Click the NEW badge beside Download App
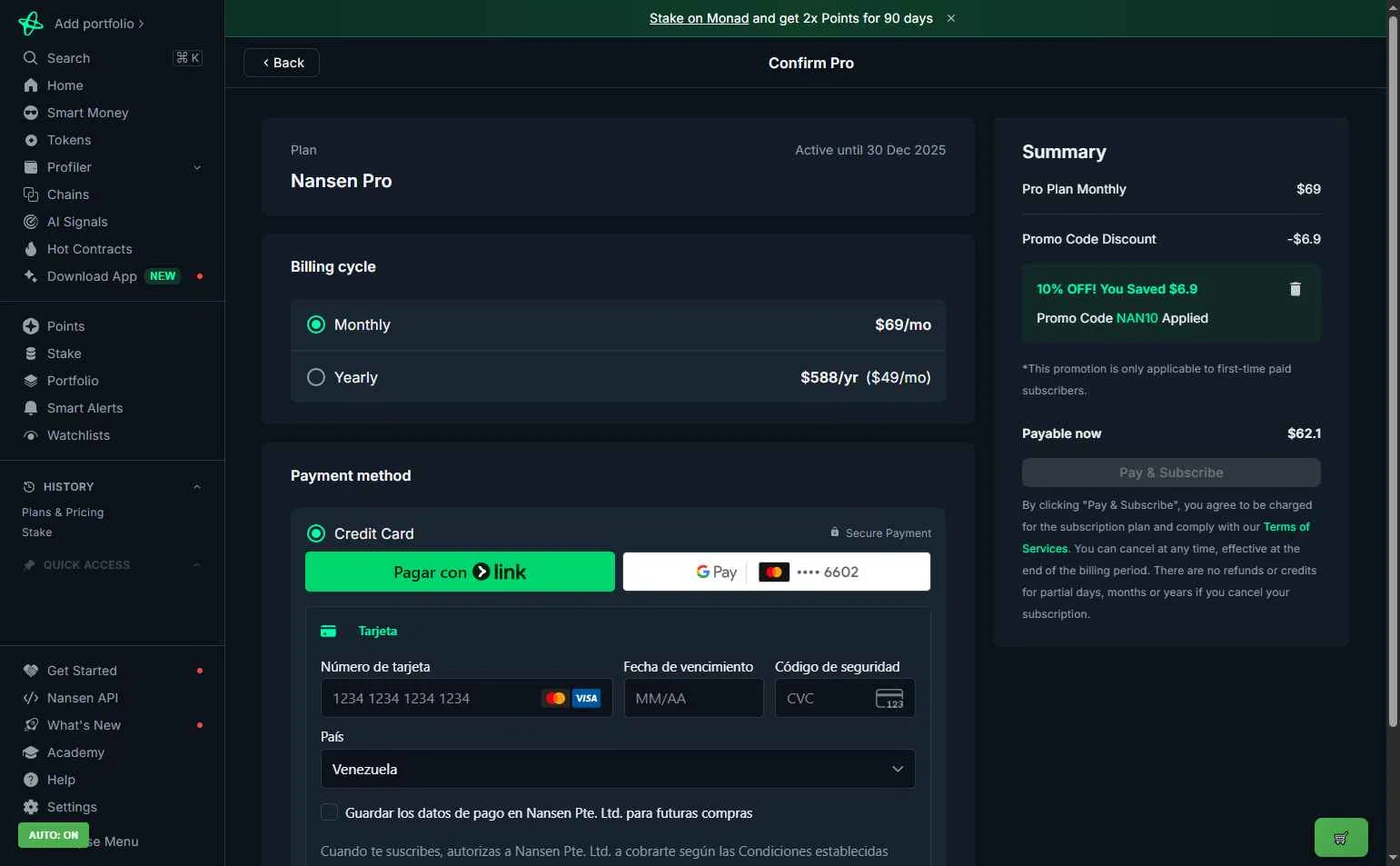Screen dimensions: 1400x866 [163, 276]
